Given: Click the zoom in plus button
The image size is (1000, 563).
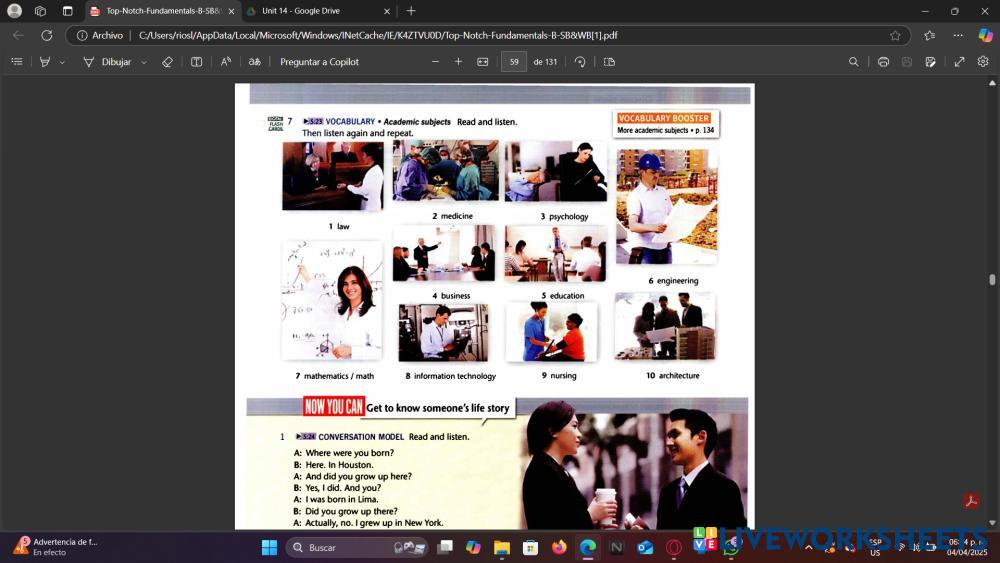Looking at the screenshot, I should [458, 62].
